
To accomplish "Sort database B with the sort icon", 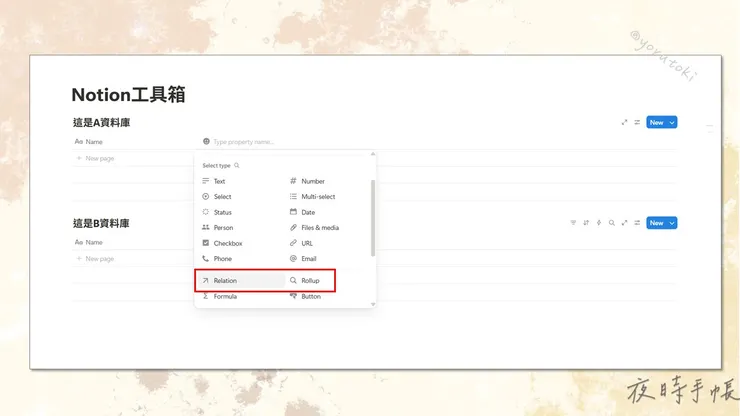I will click(x=586, y=223).
